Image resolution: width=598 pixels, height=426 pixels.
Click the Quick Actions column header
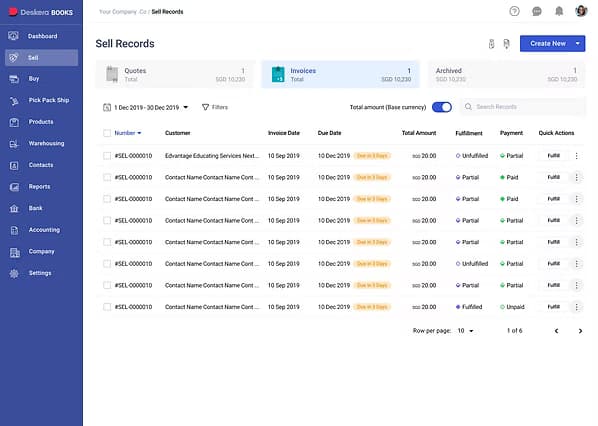(556, 133)
